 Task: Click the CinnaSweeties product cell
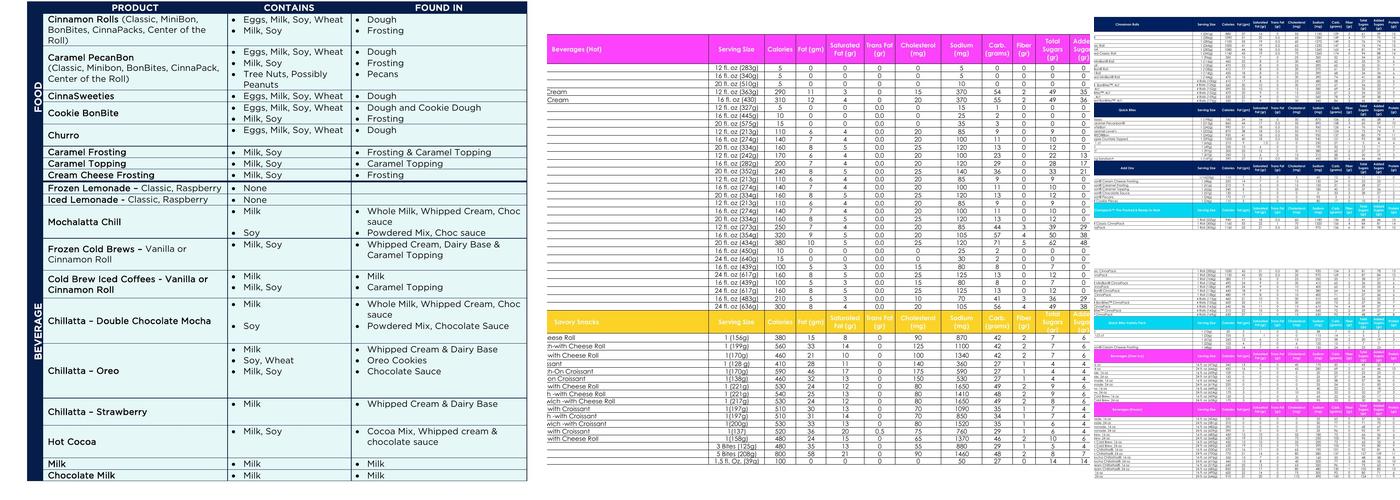click(135, 96)
